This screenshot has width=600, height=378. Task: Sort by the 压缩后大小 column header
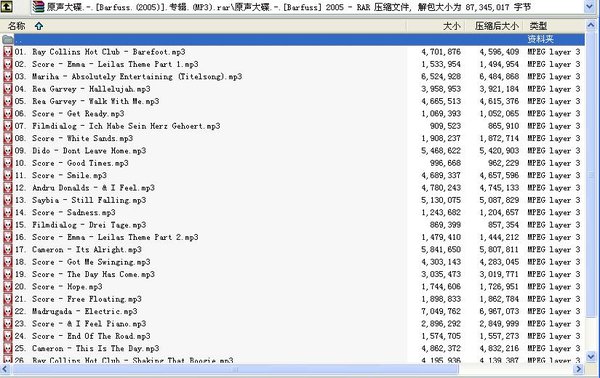[497, 26]
